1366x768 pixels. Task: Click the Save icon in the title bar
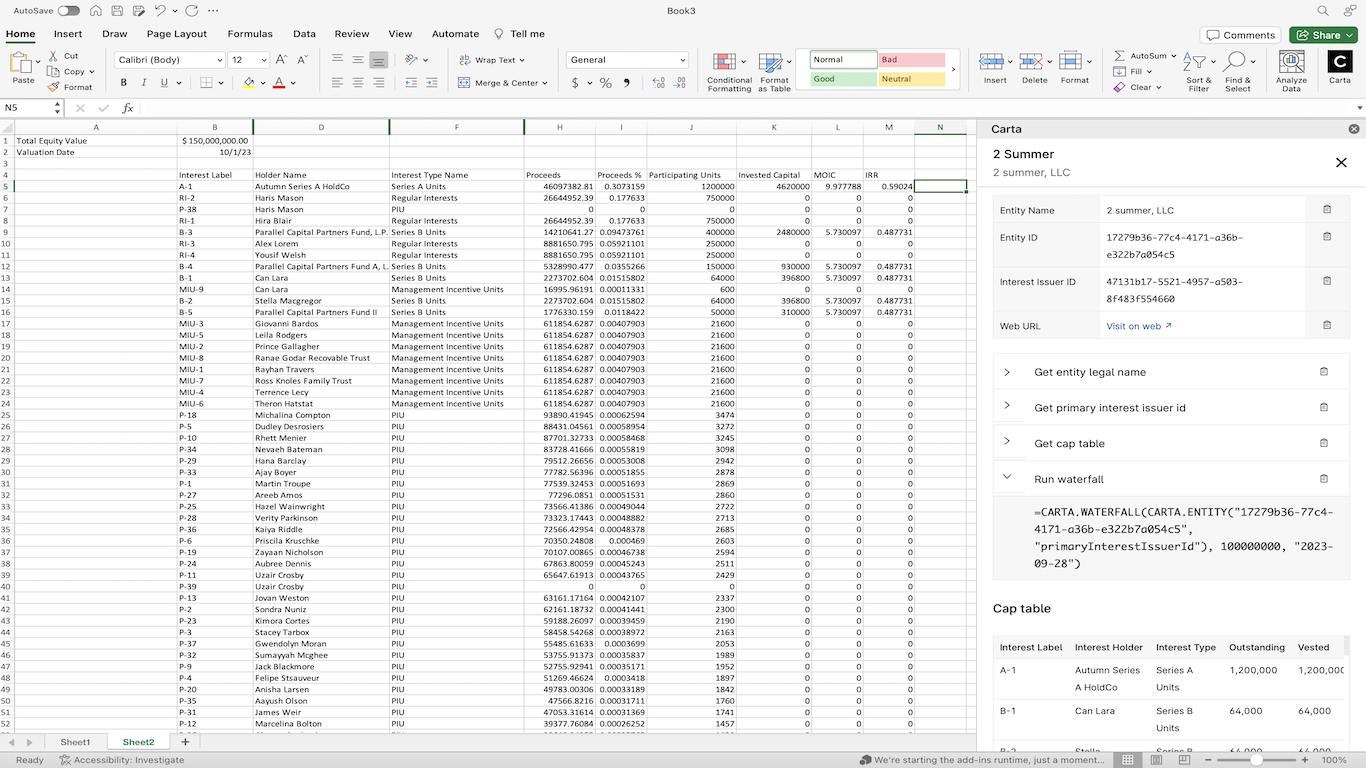coord(117,11)
